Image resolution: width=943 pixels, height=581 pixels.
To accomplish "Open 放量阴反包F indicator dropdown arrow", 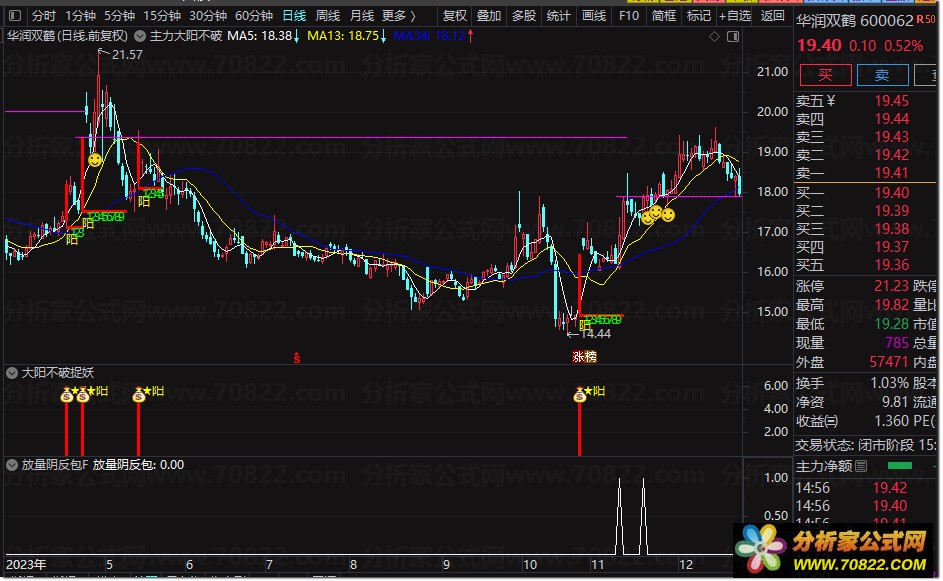I will pos(11,465).
